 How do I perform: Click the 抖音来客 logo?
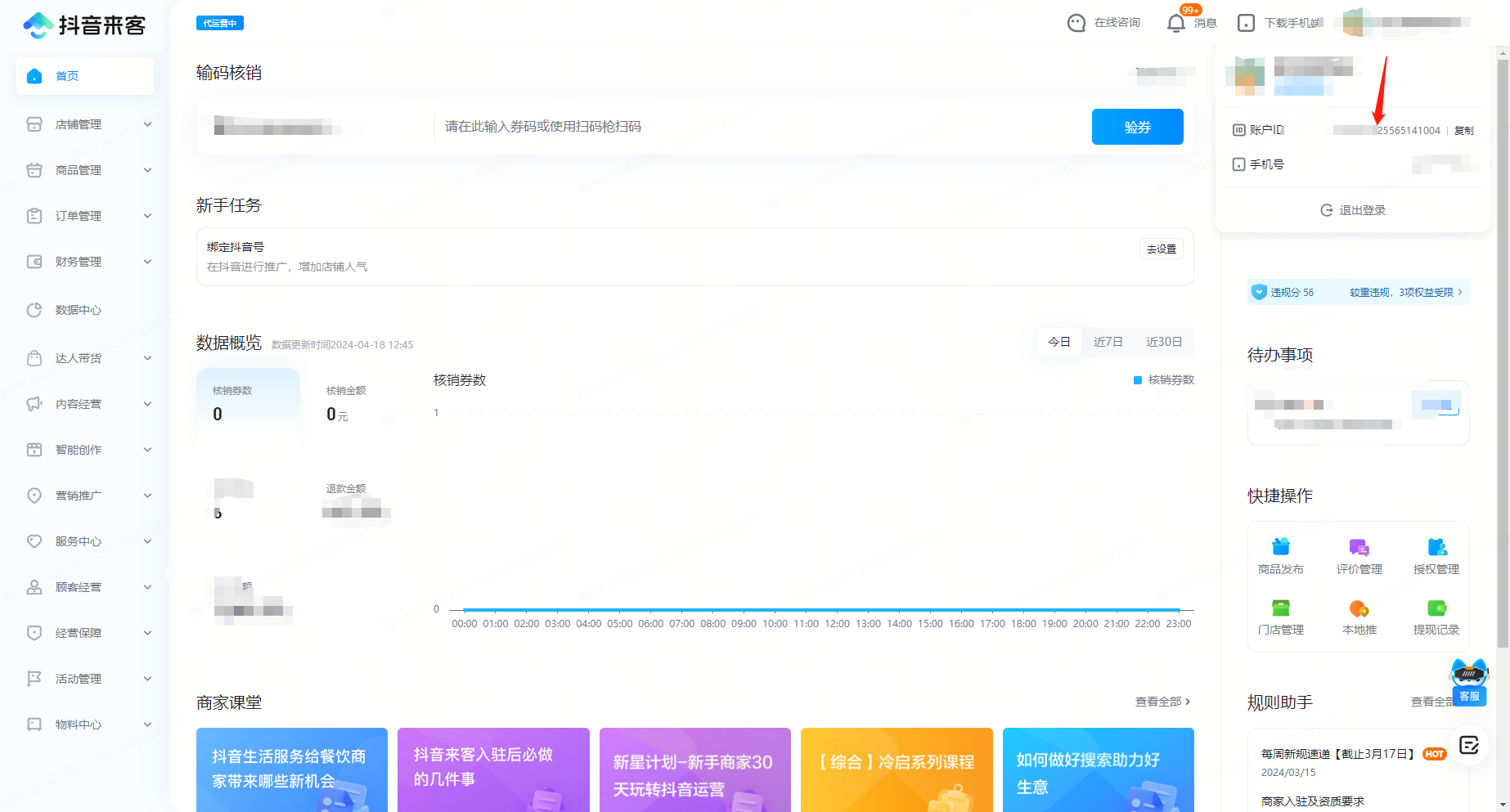tap(84, 25)
